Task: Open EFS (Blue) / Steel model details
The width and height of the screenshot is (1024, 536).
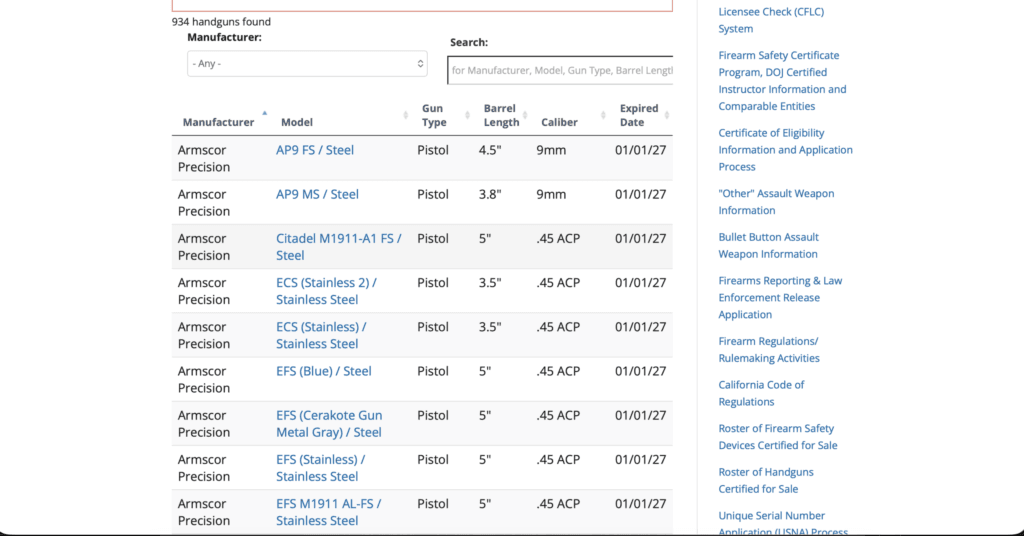Action: pos(323,371)
